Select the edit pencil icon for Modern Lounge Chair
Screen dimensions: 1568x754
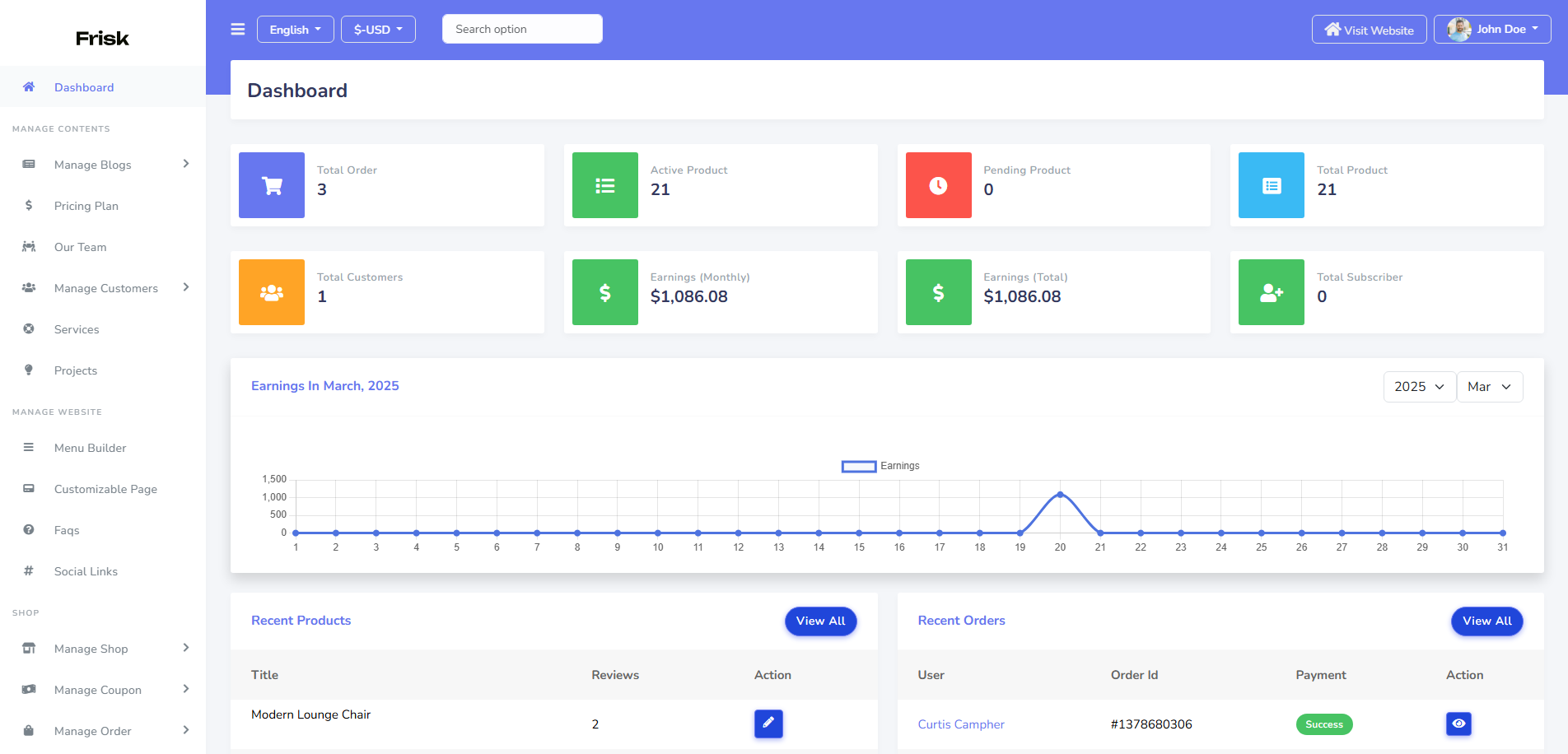tap(768, 724)
